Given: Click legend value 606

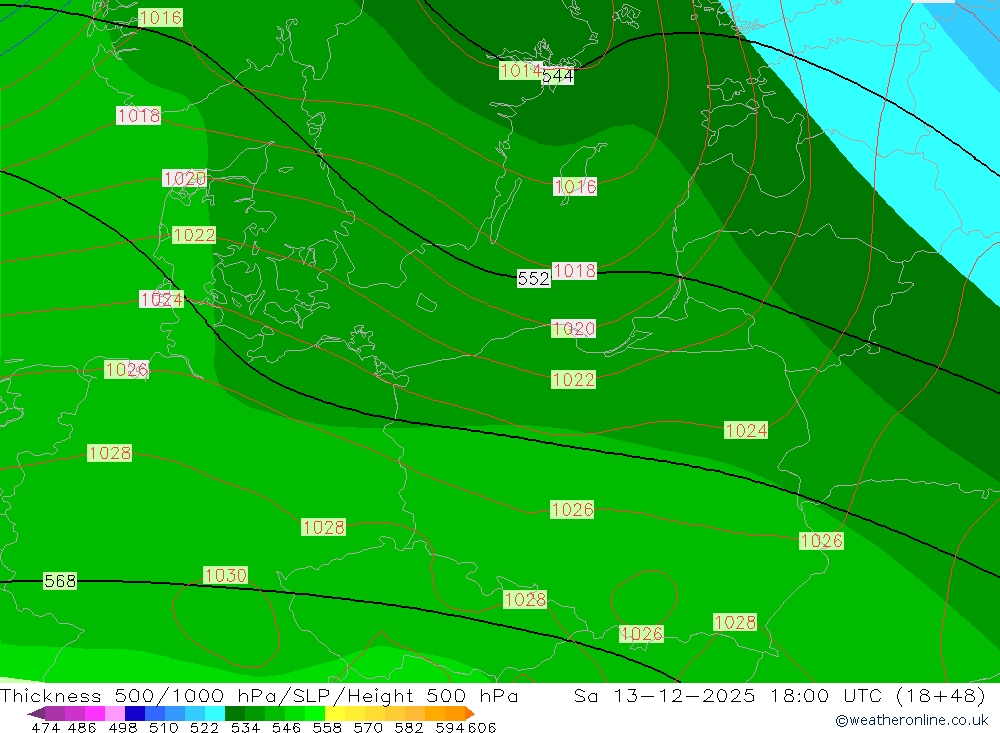Looking at the screenshot, I should click(x=482, y=728).
